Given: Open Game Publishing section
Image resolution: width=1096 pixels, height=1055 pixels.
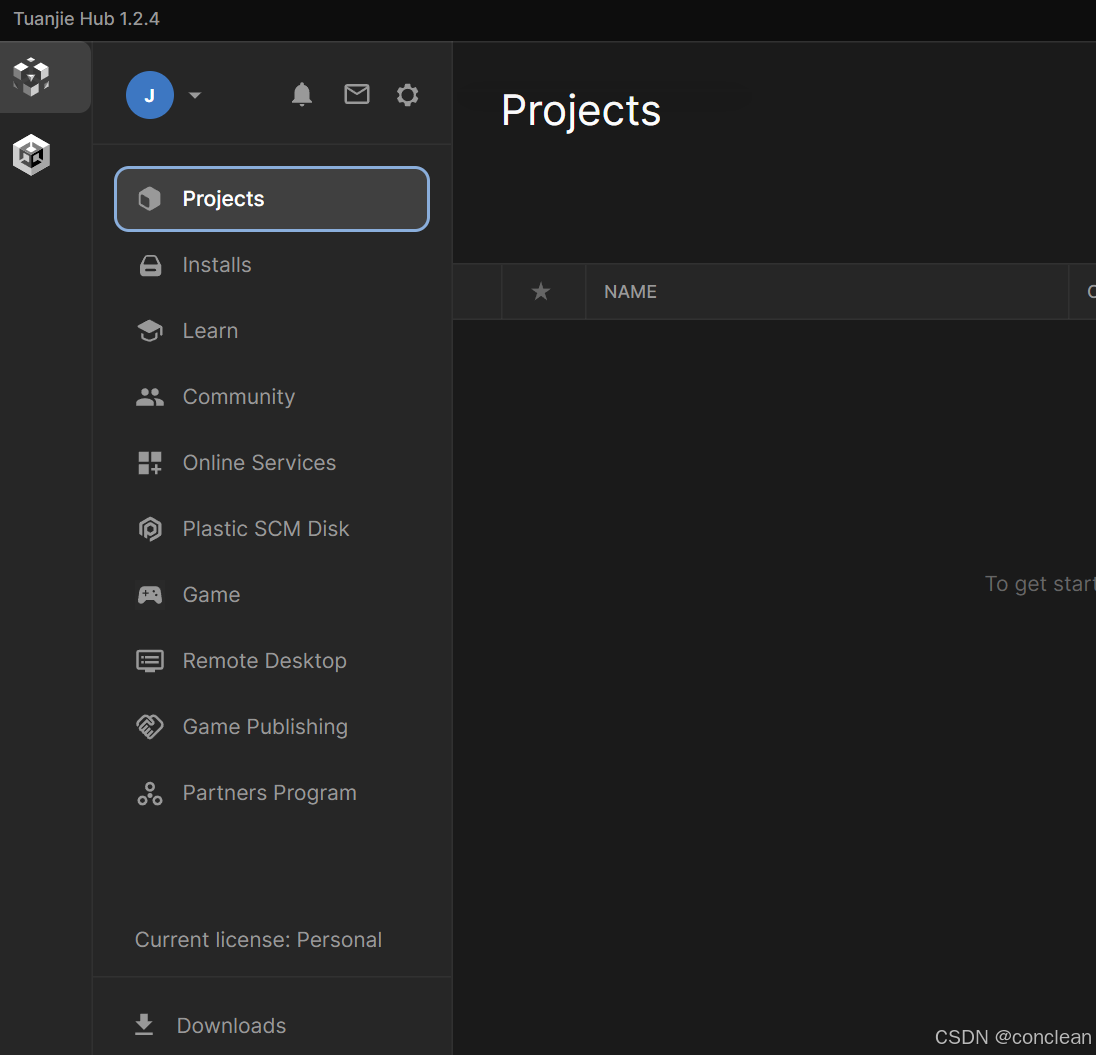Looking at the screenshot, I should click(272, 727).
